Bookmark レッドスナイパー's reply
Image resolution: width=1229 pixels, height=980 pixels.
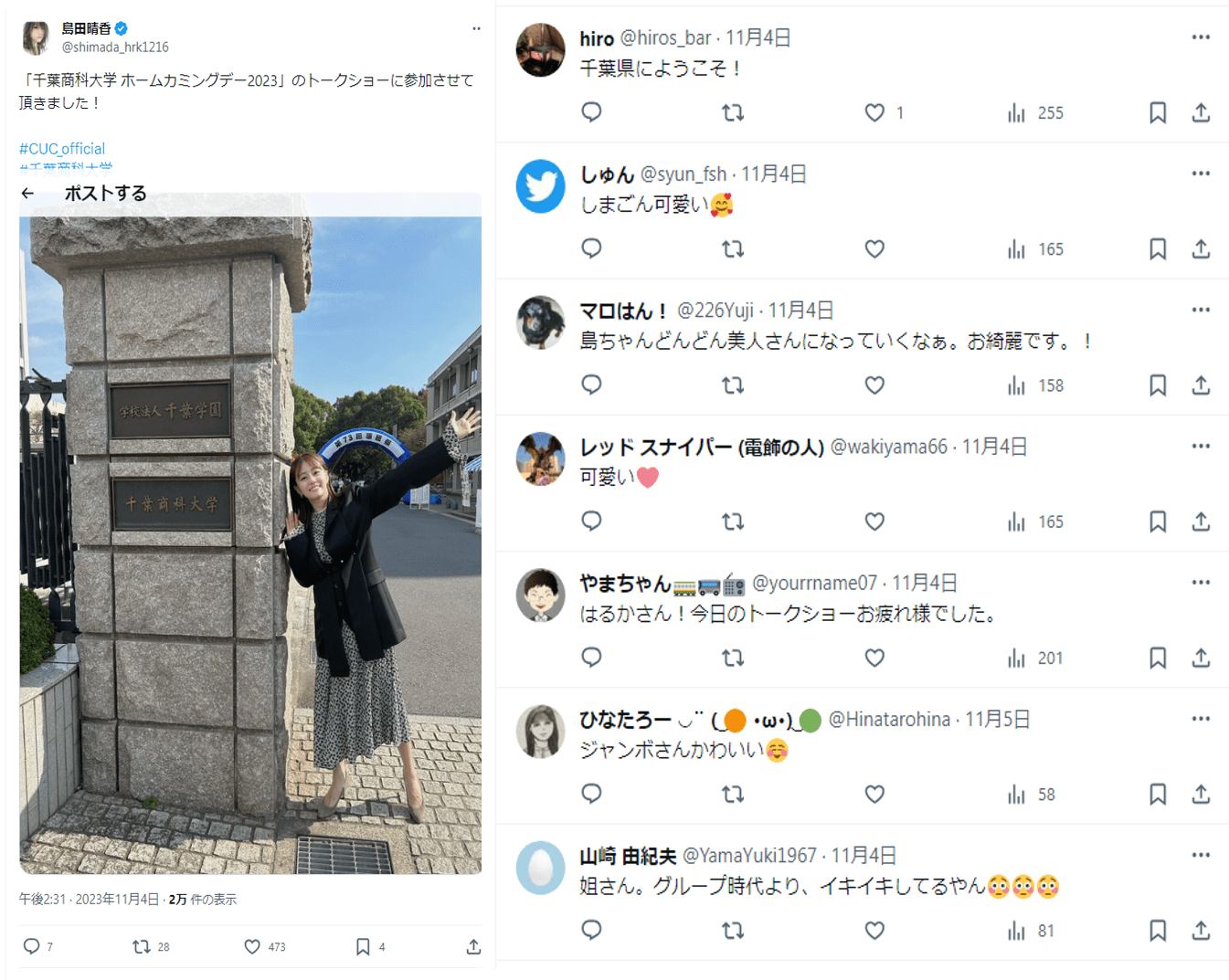point(1158,522)
